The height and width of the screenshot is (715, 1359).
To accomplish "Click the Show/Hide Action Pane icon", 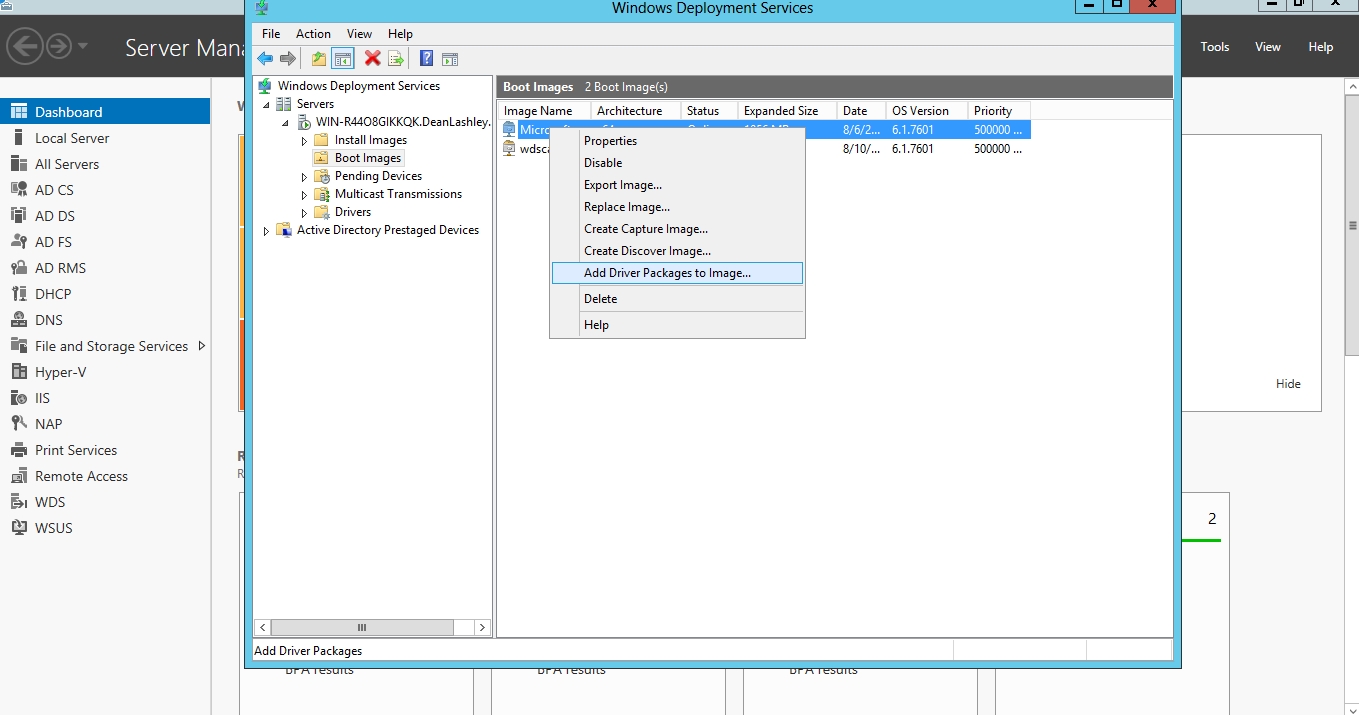I will tap(450, 59).
